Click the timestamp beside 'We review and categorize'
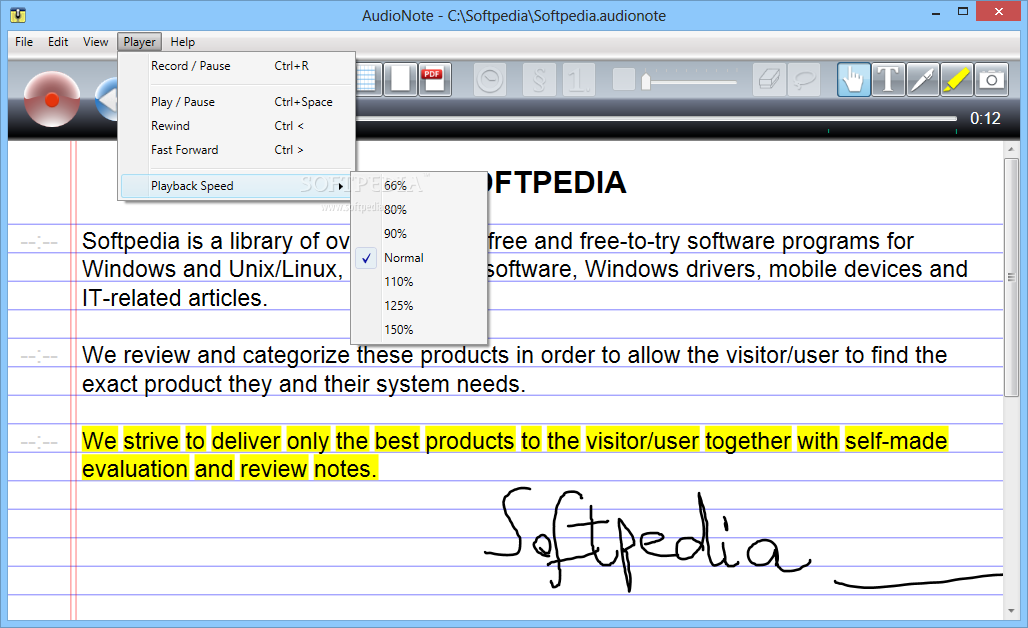This screenshot has height=628, width=1028. coord(39,357)
